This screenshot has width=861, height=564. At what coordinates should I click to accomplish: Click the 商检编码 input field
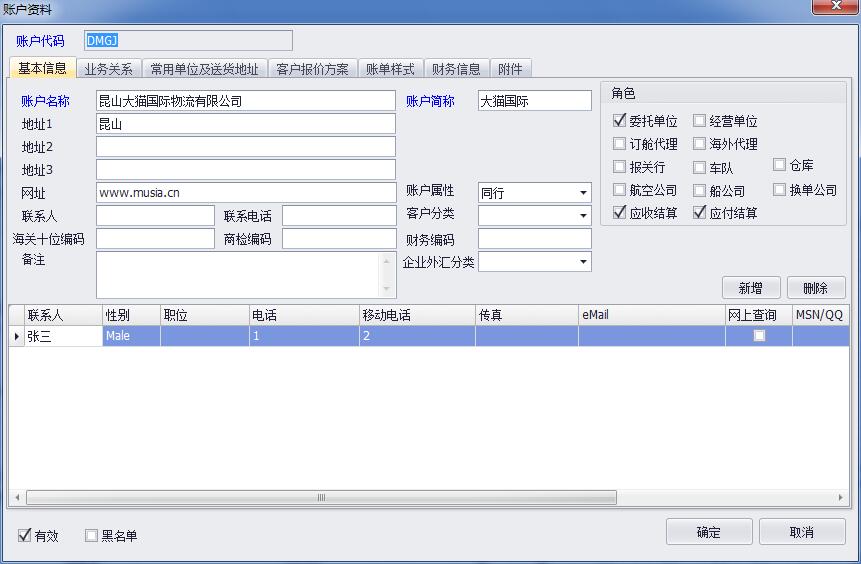[x=339, y=239]
